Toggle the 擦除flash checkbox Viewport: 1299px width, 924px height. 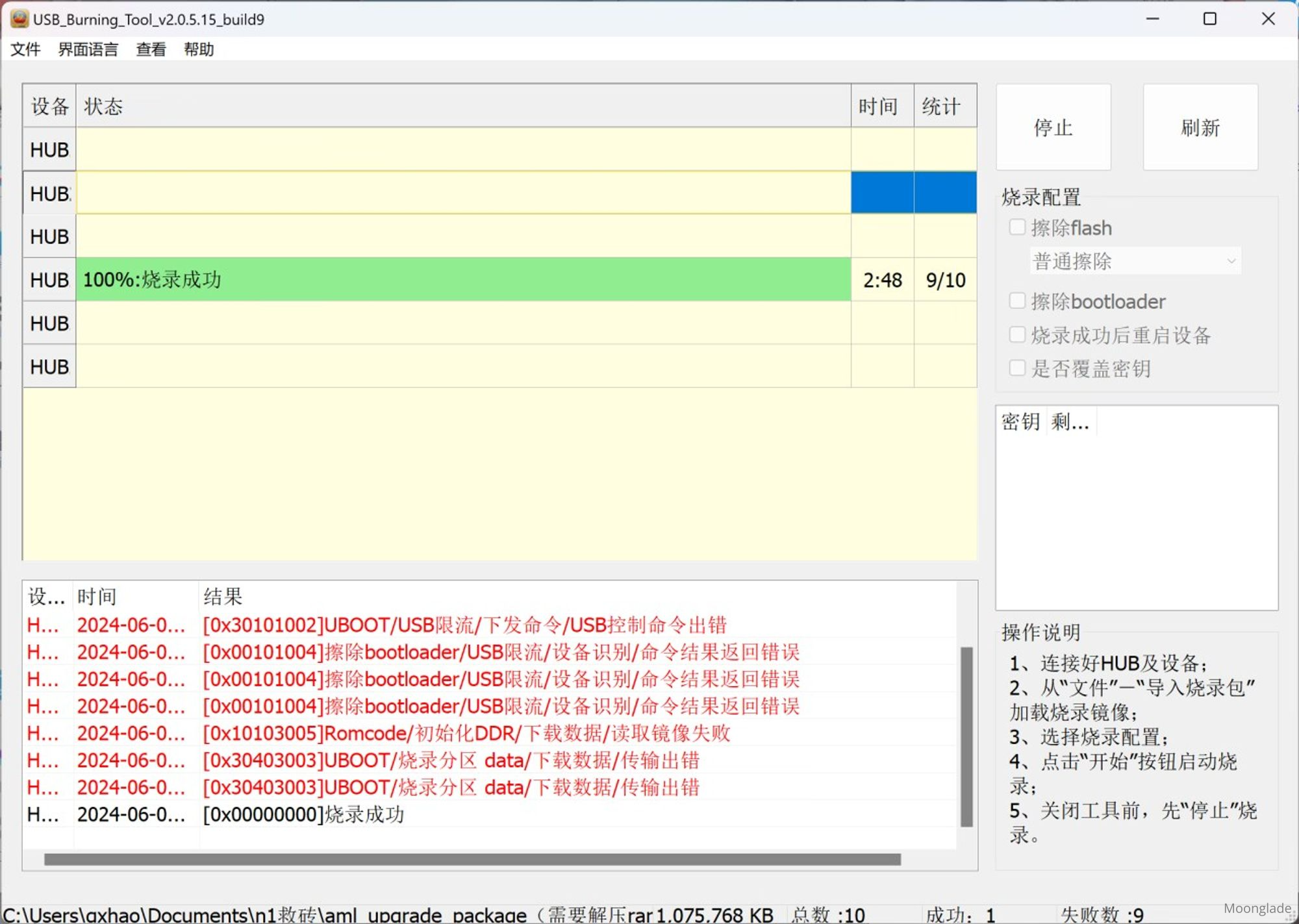1017,227
